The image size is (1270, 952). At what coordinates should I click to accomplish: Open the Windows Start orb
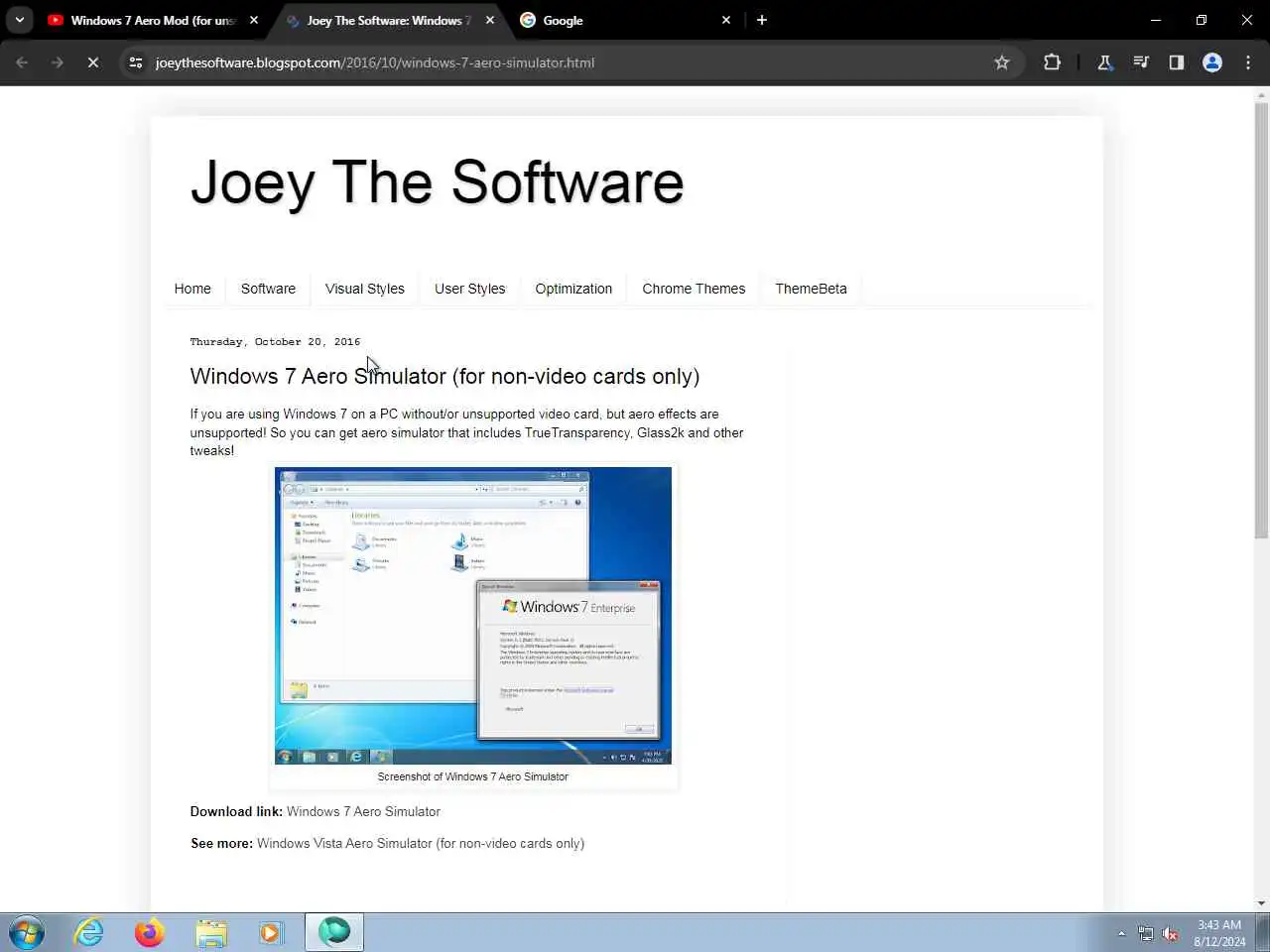click(26, 932)
